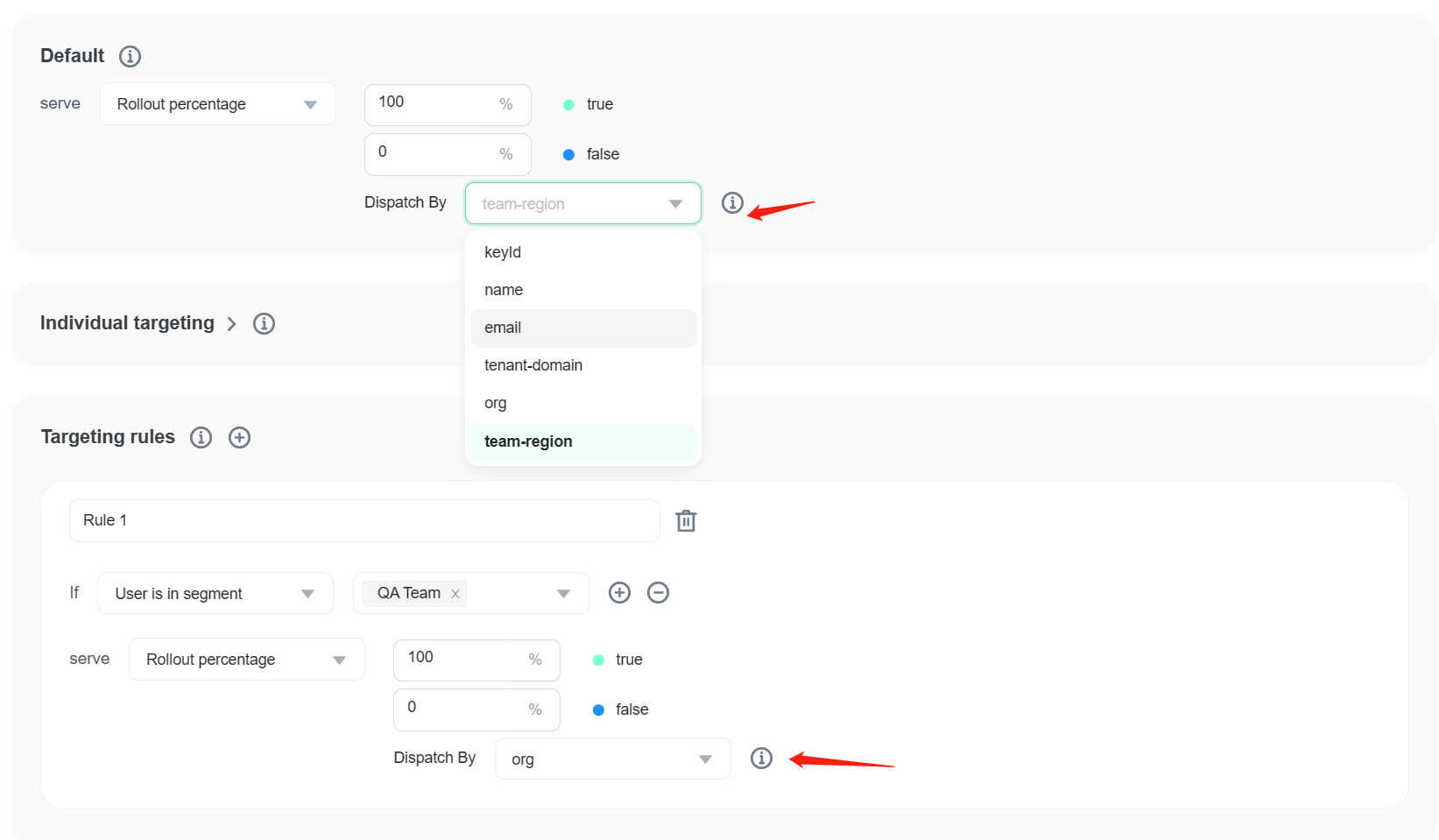Click info icon next to Individual targeting

pos(264,324)
